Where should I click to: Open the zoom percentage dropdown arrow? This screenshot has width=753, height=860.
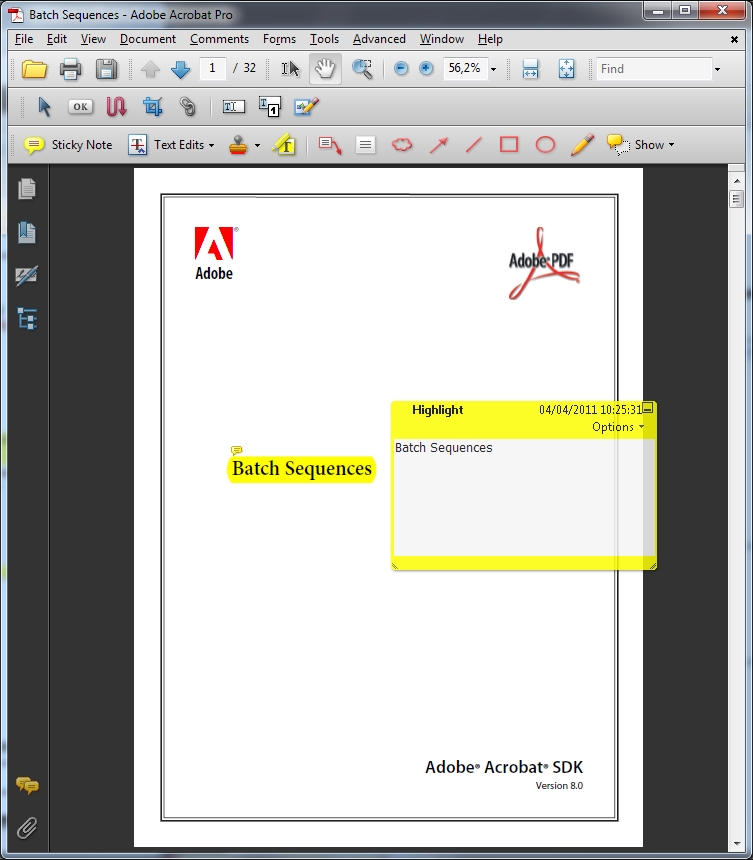coord(493,69)
